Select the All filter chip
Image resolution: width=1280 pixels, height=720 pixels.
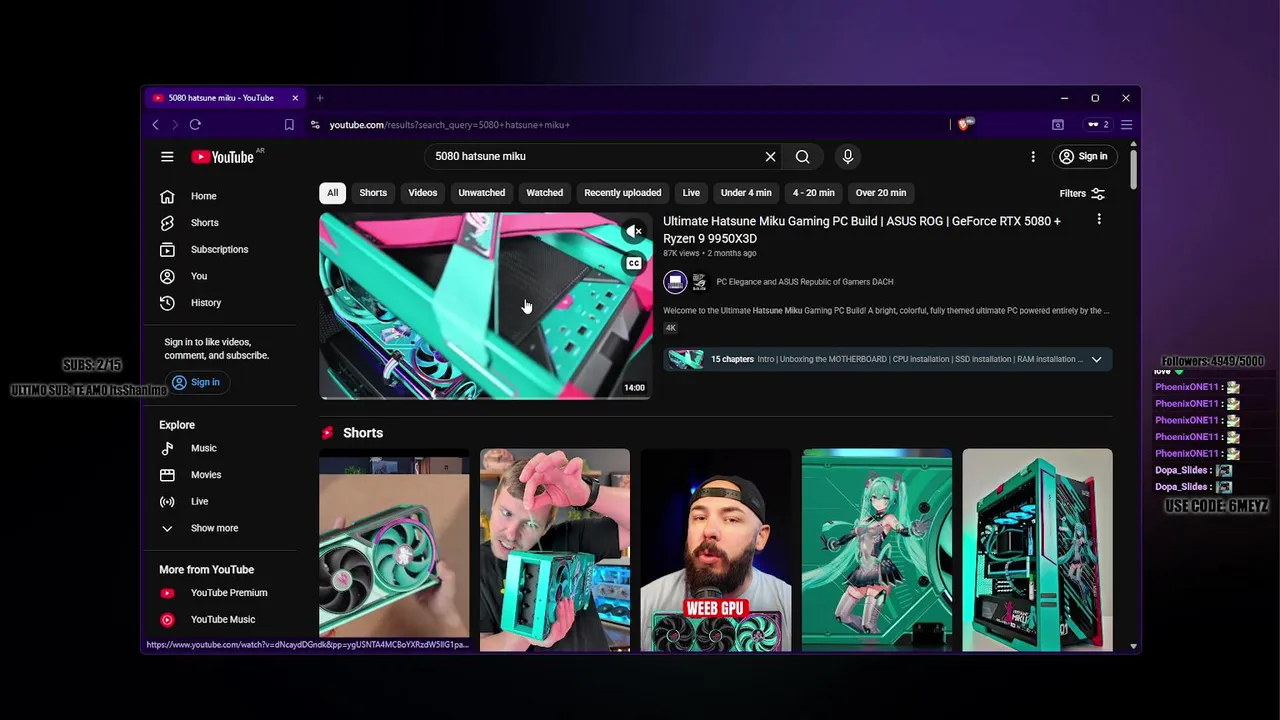pos(332,193)
